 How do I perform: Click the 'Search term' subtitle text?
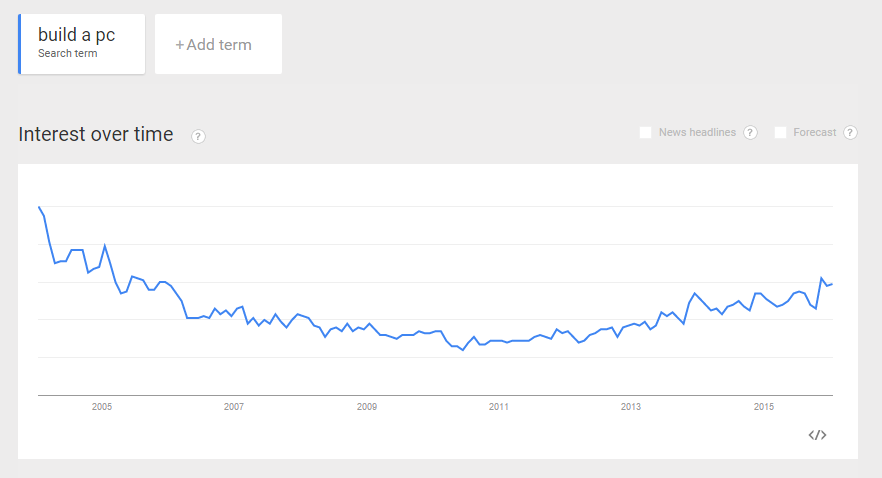pos(68,53)
